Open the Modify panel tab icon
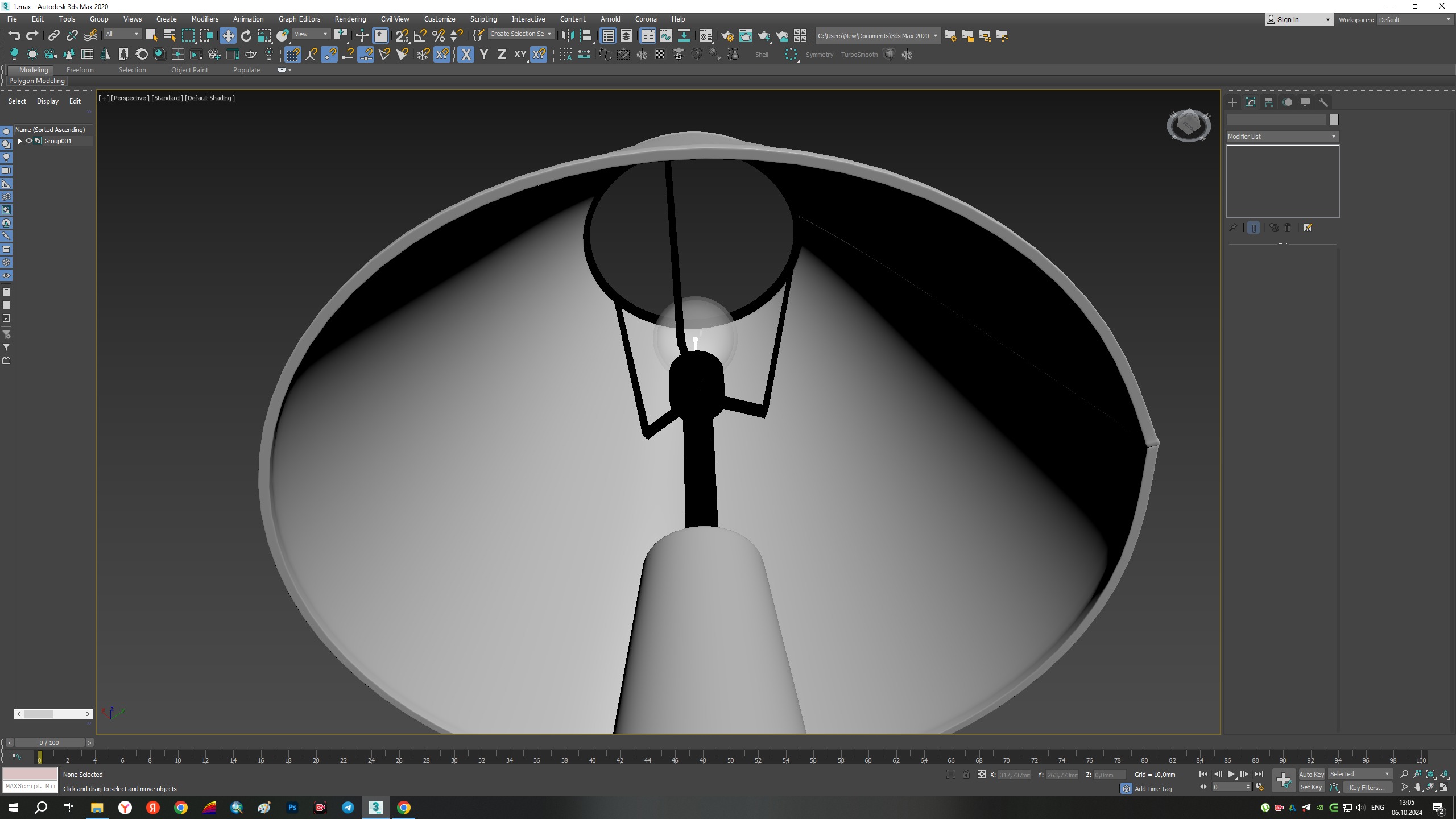The width and height of the screenshot is (1456, 819). point(1251,102)
